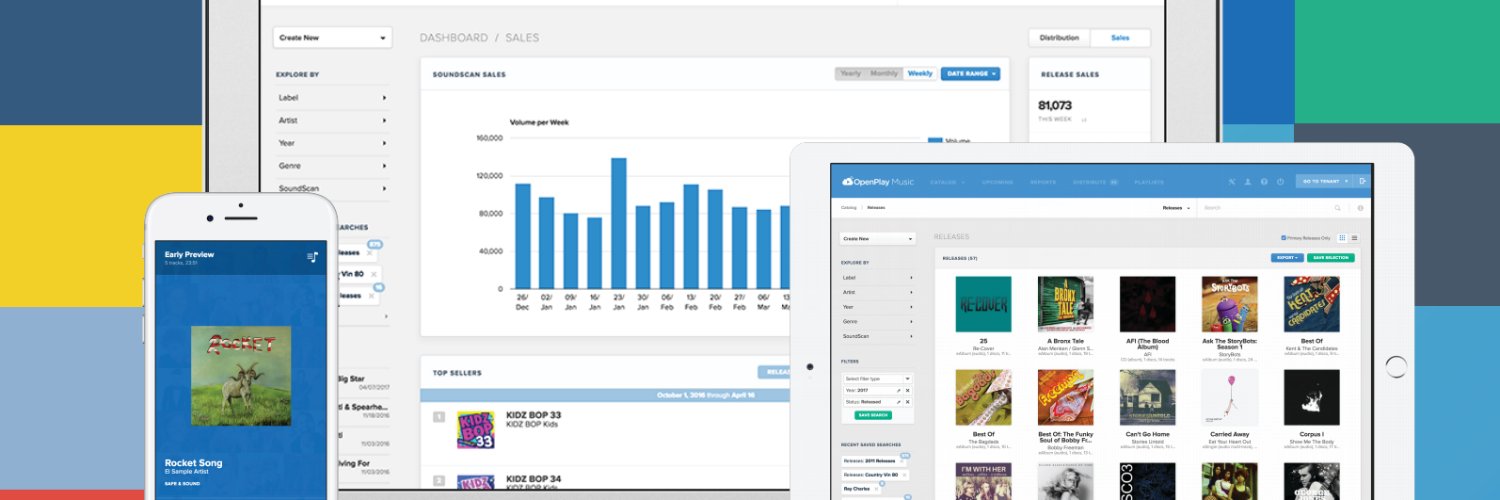
Task: Expand the Label item on the dashboard sidebar
Action: (332, 98)
